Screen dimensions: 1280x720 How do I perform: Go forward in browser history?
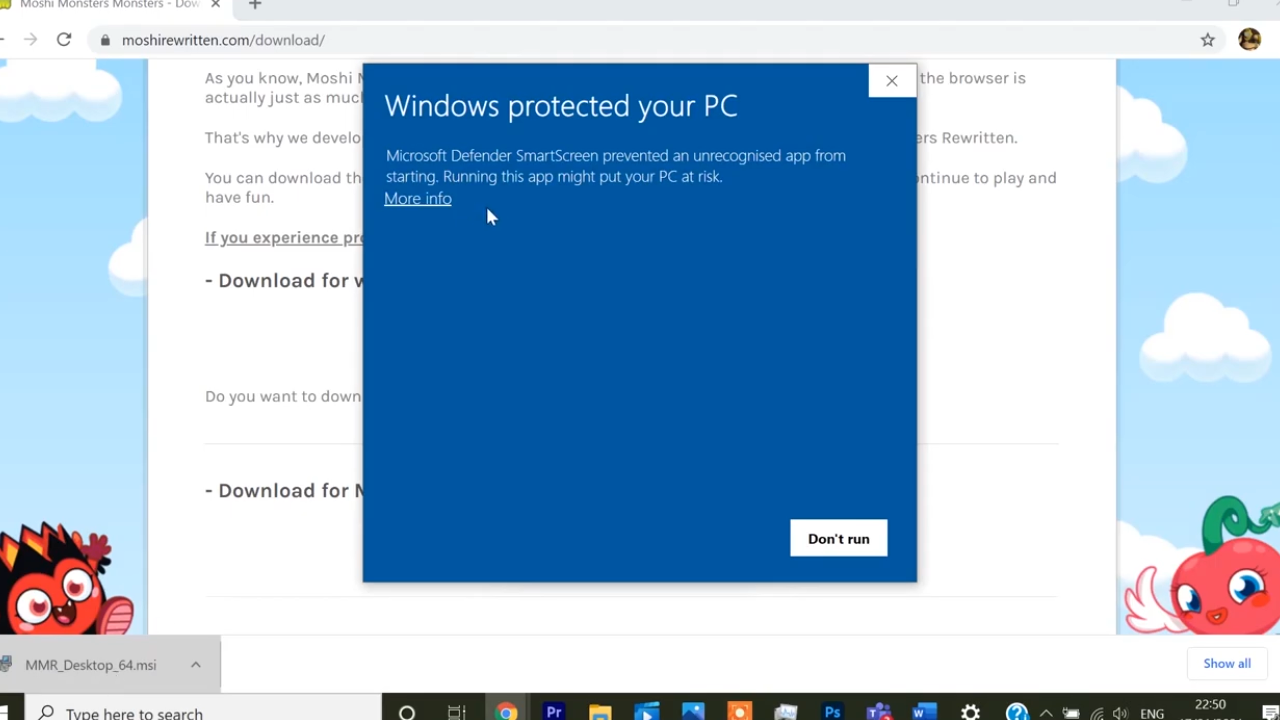coord(31,40)
